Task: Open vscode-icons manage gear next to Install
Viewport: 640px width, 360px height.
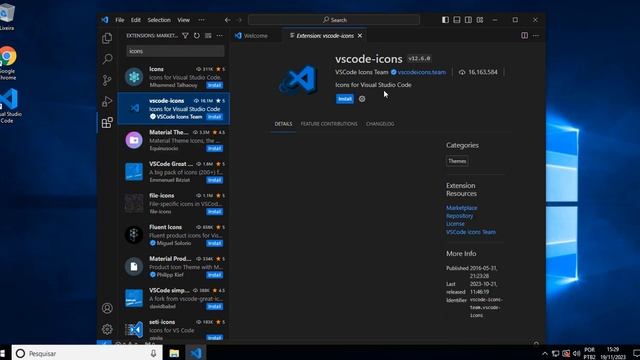Action: click(x=362, y=99)
